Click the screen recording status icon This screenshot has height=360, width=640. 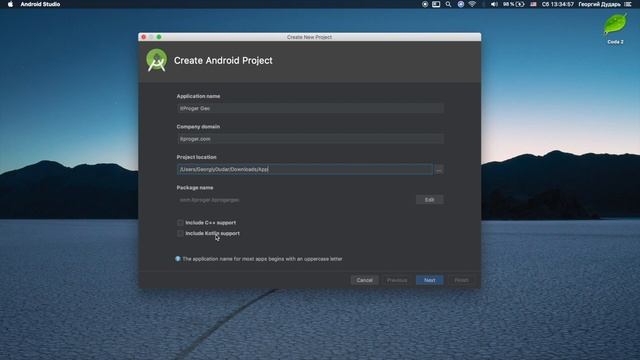tap(425, 4)
